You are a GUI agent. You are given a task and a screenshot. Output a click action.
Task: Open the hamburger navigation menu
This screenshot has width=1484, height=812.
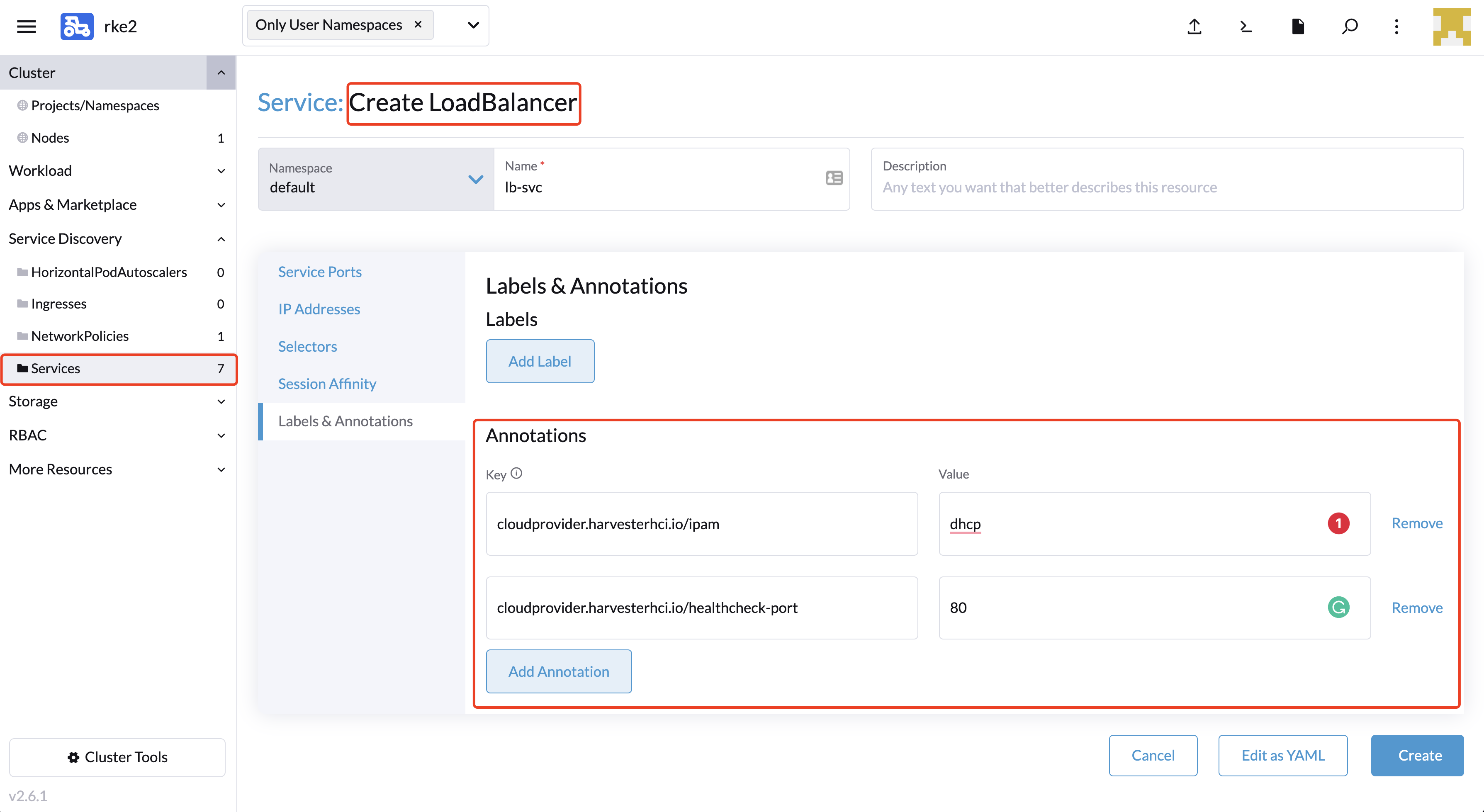[x=27, y=27]
